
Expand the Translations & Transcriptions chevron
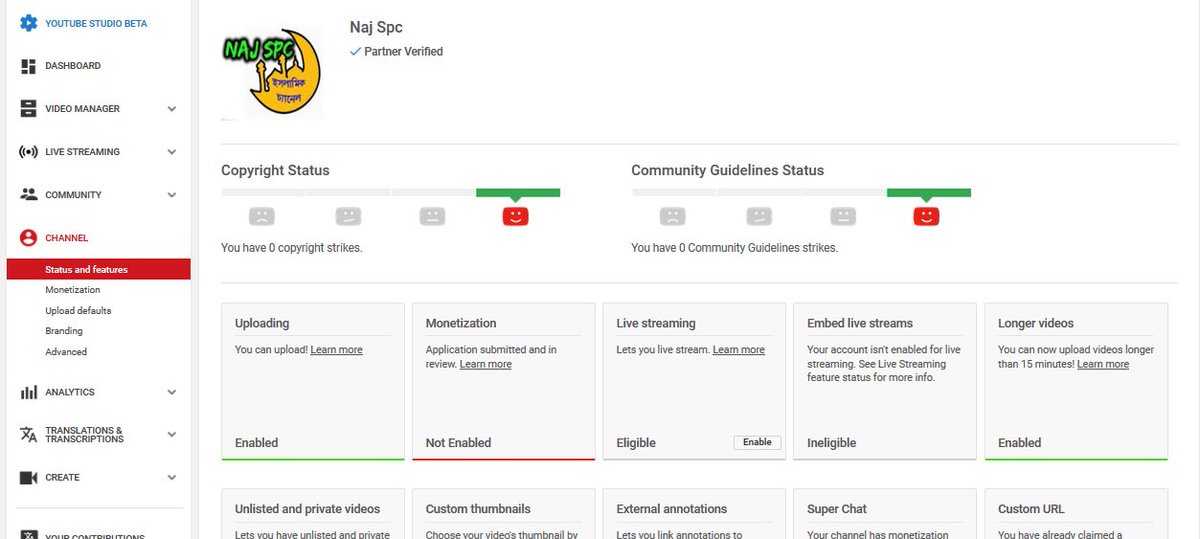tap(172, 435)
